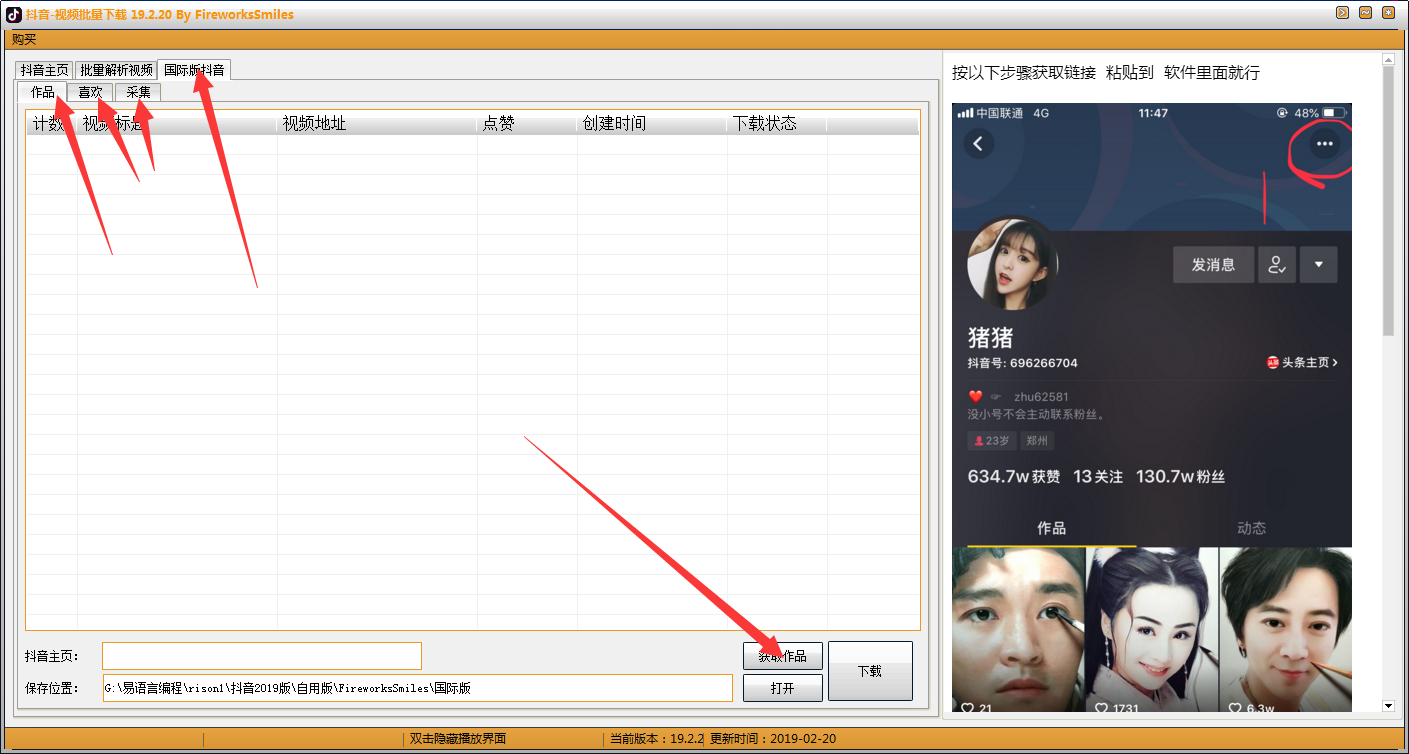The width and height of the screenshot is (1409, 754).
Task: Click 双击隐藏播放界面 in the status bar
Action: tap(458, 739)
